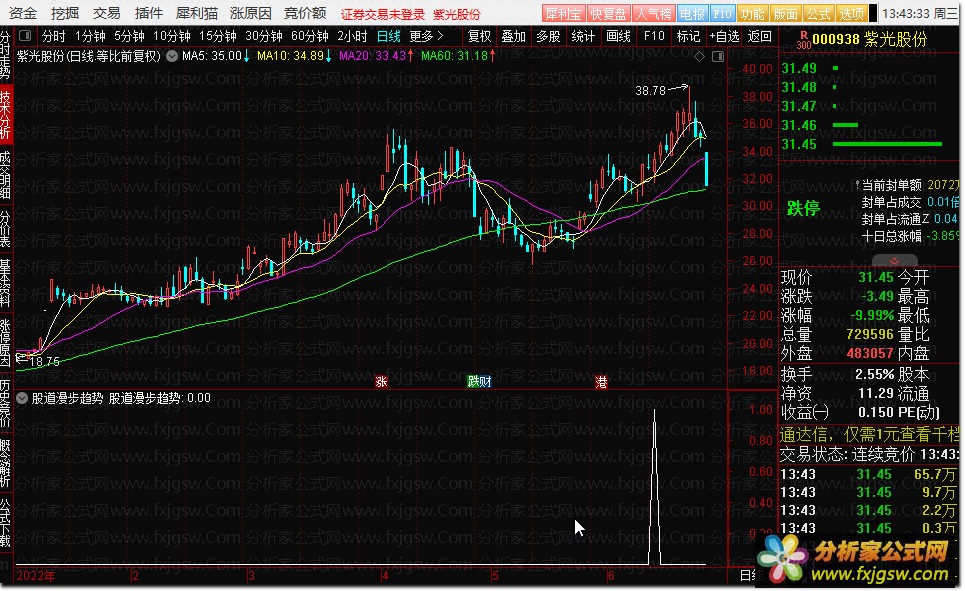Expand the dropdown next to 紫光股份 chart title
Image resolution: width=965 pixels, height=591 pixels.
172,56
